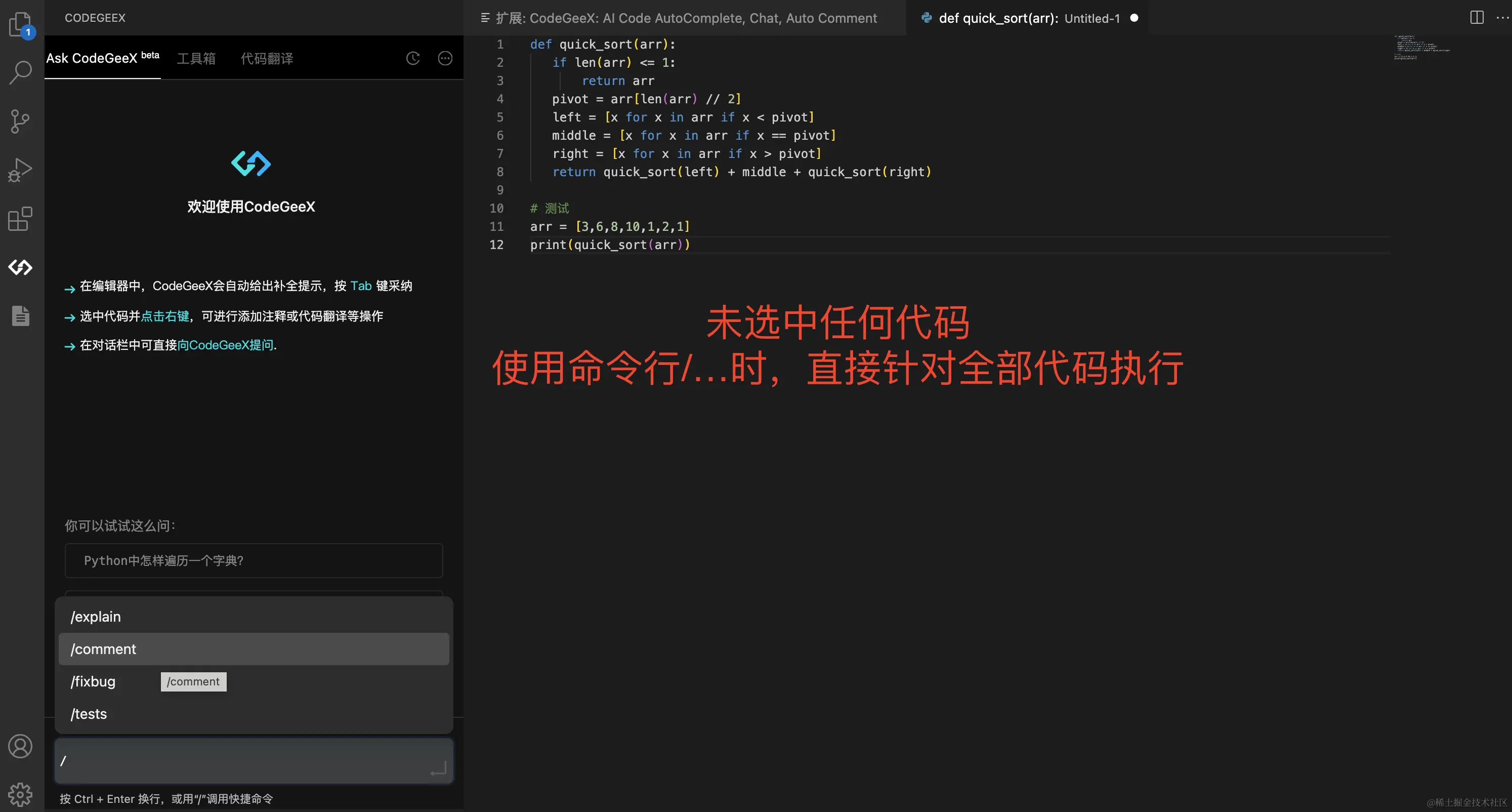Switch to the 工具箱 tab
The image size is (1512, 812).
tap(196, 59)
